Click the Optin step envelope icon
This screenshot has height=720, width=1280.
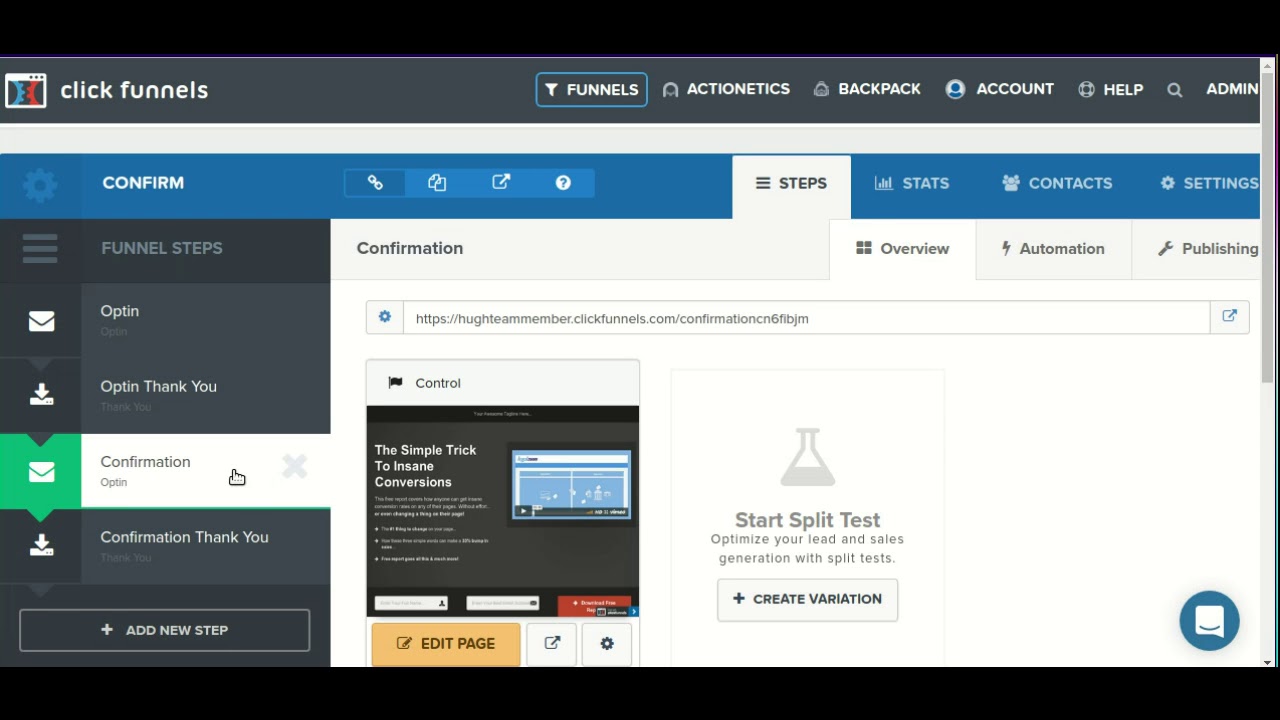coord(41,321)
